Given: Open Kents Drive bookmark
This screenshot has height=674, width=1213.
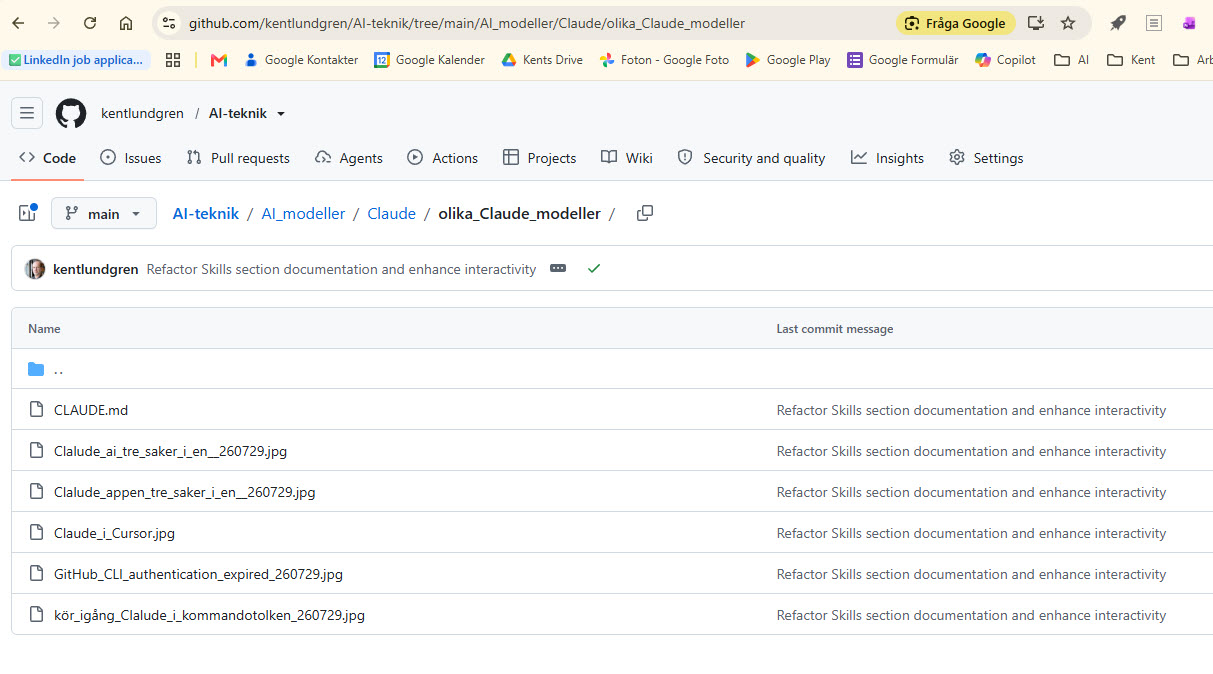Looking at the screenshot, I should (542, 60).
